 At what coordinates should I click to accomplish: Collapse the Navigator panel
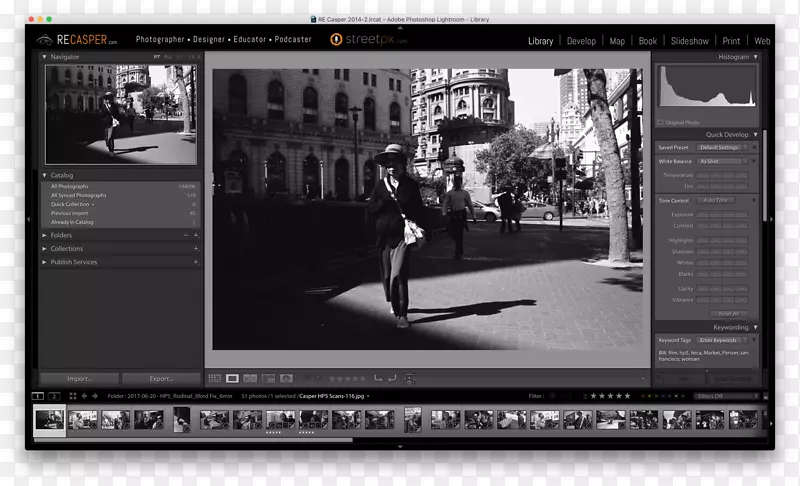44,57
